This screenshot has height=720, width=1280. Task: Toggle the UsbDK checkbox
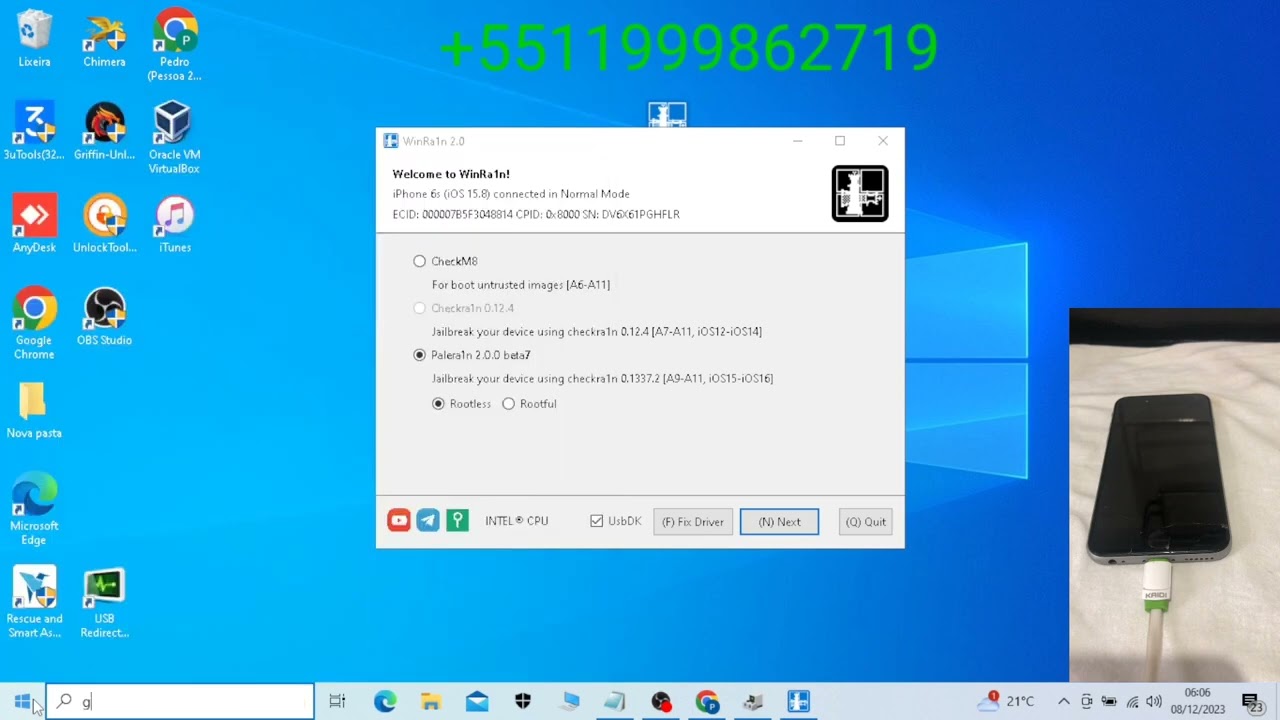[597, 521]
